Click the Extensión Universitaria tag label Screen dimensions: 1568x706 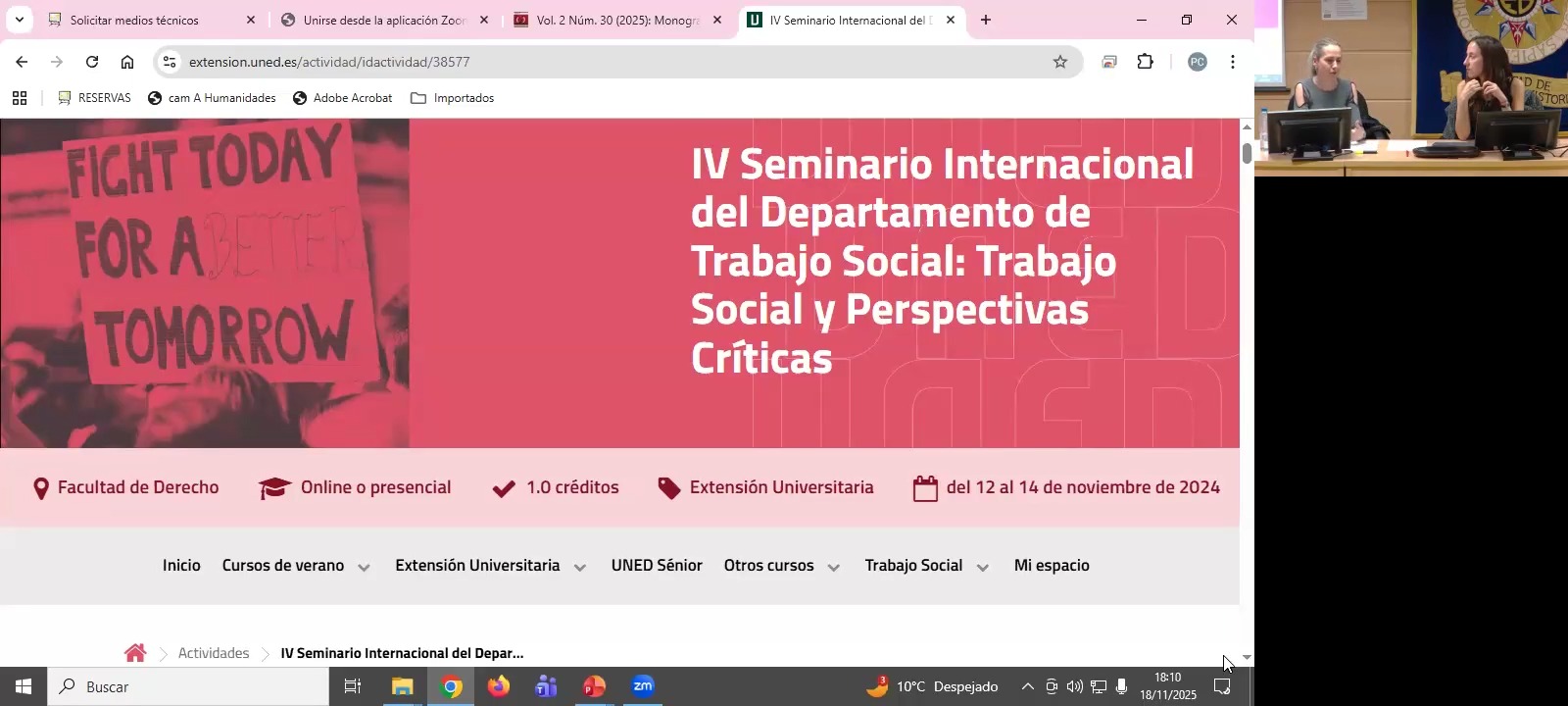click(781, 487)
